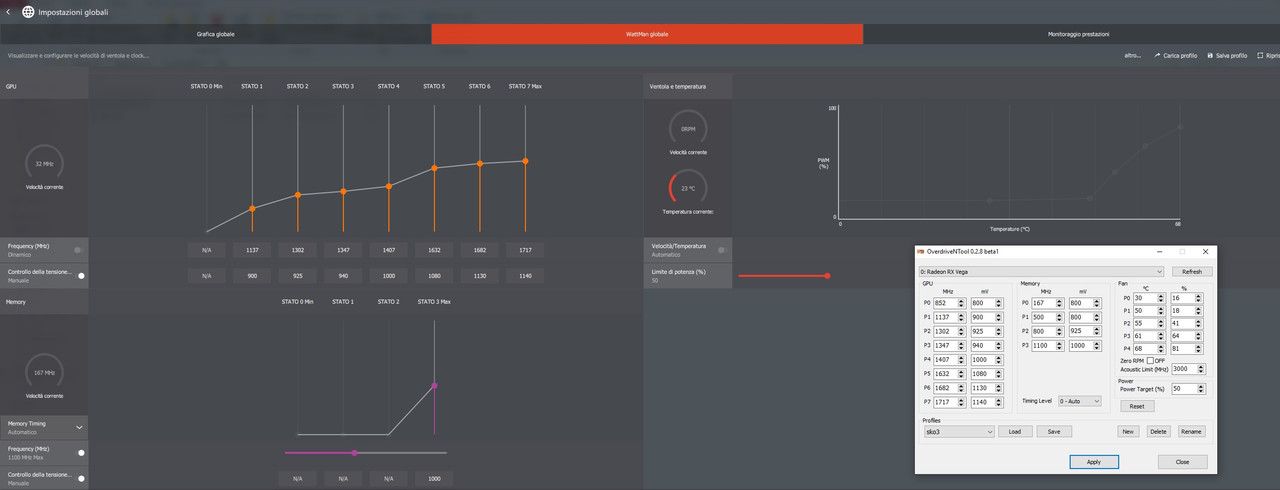This screenshot has height=490, width=1280.
Task: Click the Apply button
Action: 1094,462
